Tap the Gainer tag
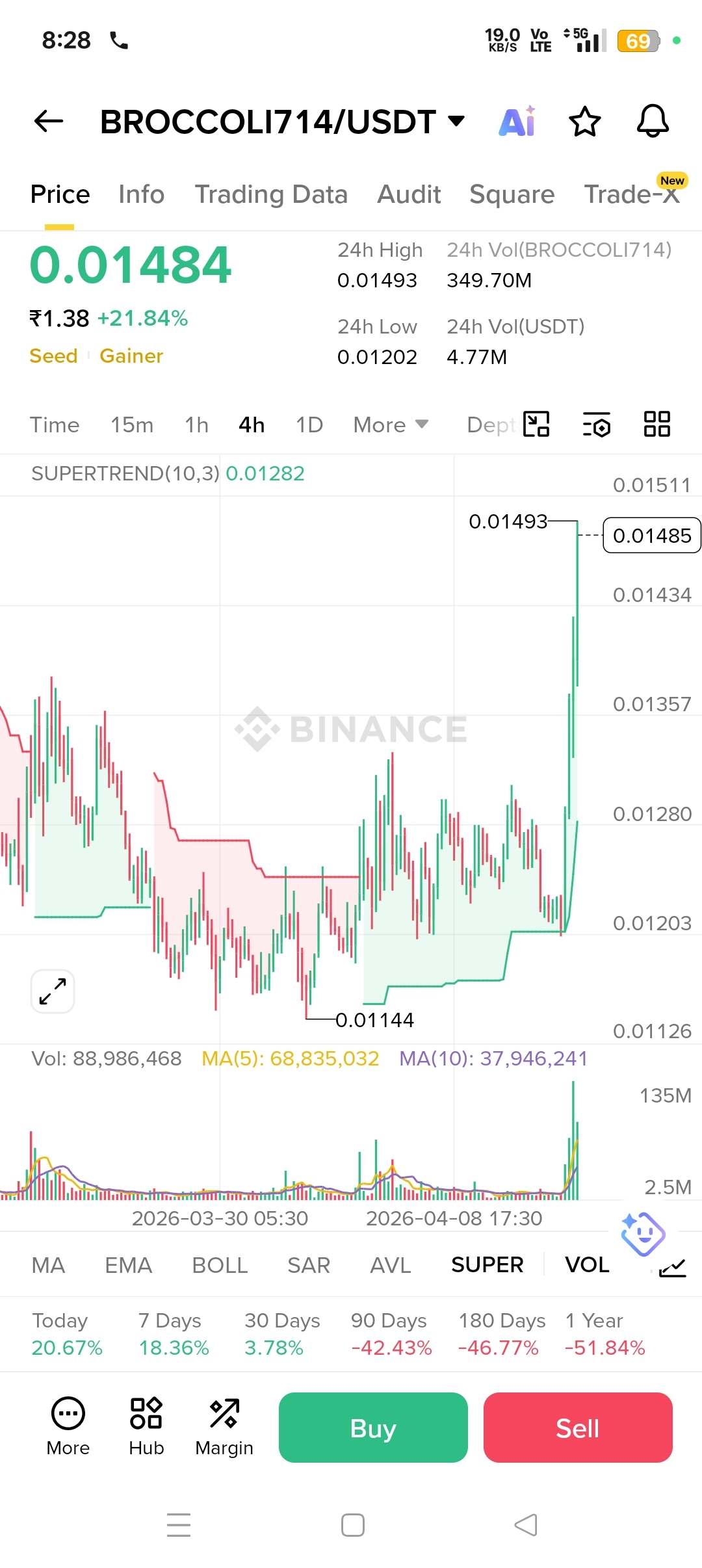This screenshot has height=1568, width=702. click(x=131, y=356)
